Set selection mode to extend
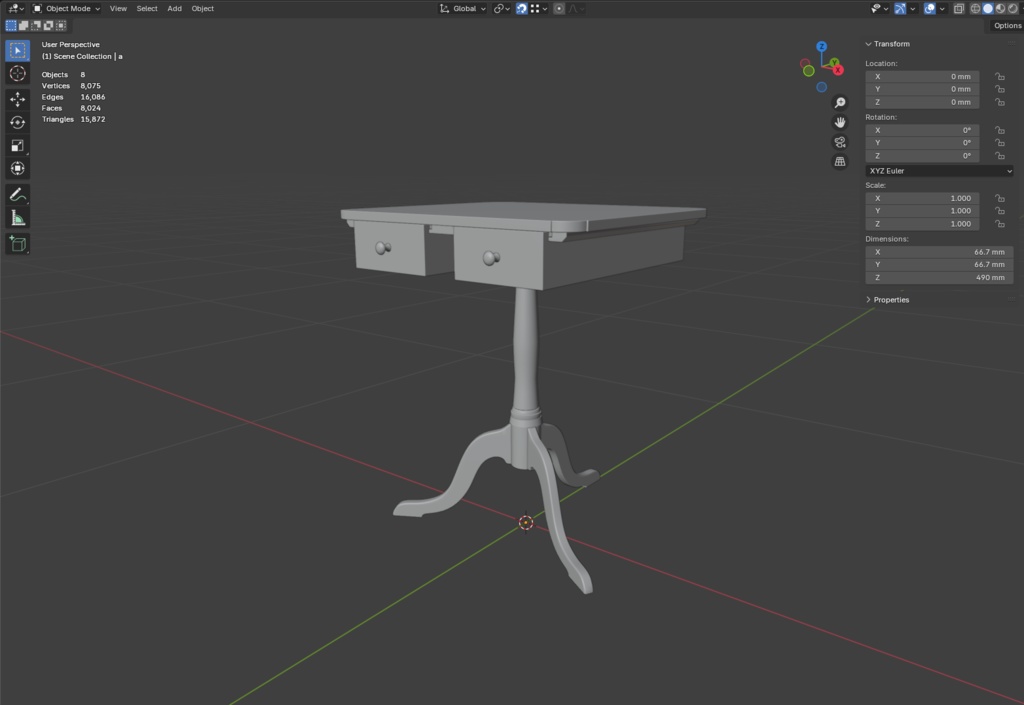The image size is (1024, 705). pos(24,25)
